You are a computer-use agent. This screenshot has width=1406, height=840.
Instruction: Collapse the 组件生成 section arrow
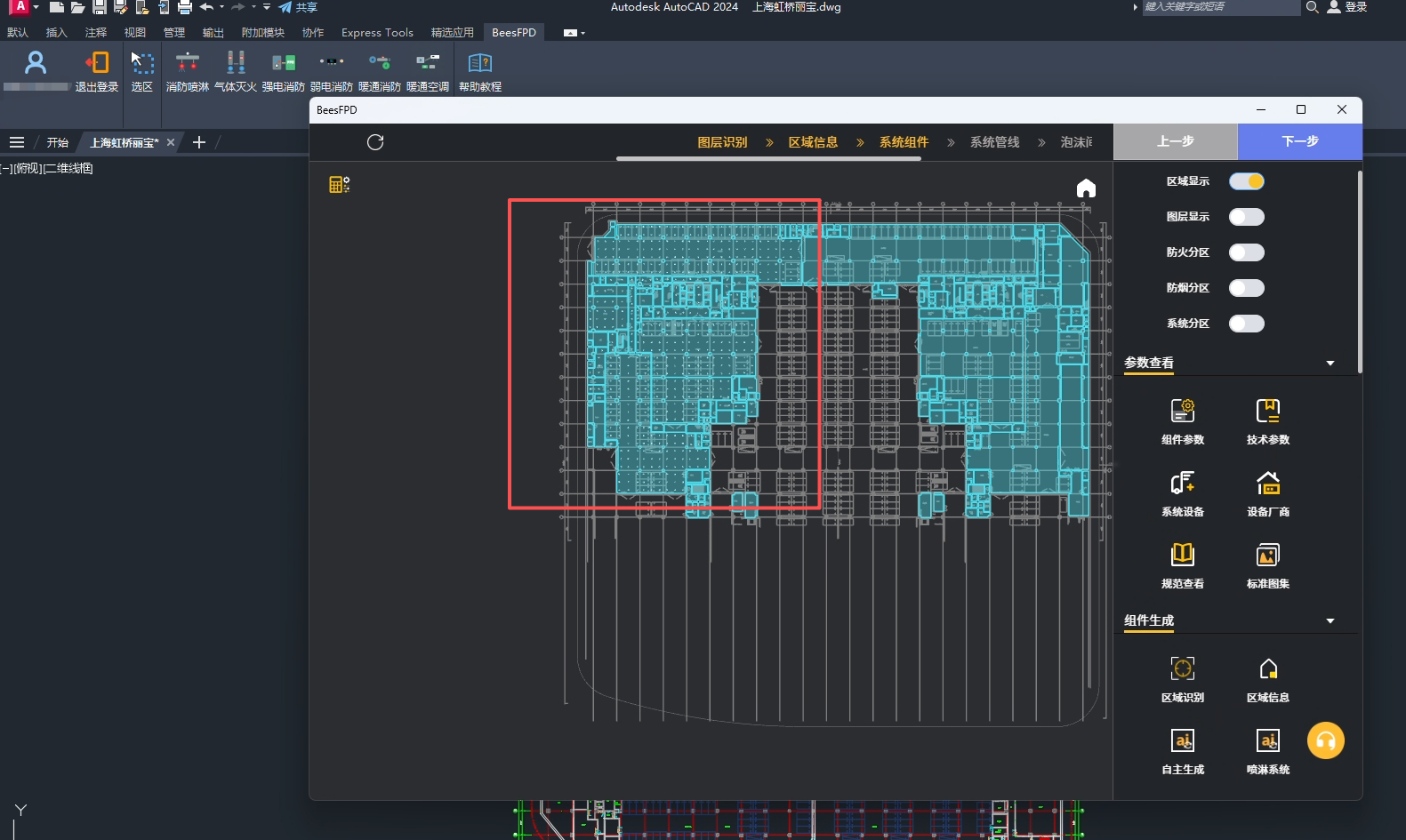pos(1330,620)
